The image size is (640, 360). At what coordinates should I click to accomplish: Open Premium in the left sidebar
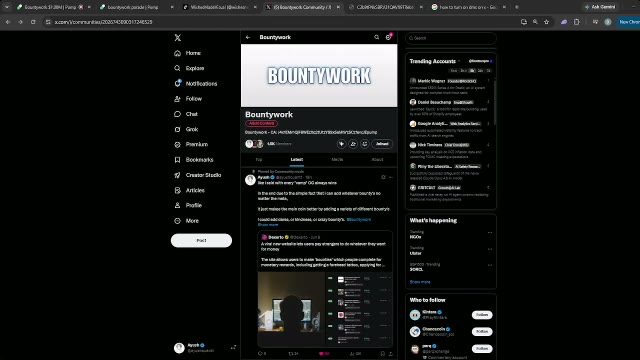point(191,144)
